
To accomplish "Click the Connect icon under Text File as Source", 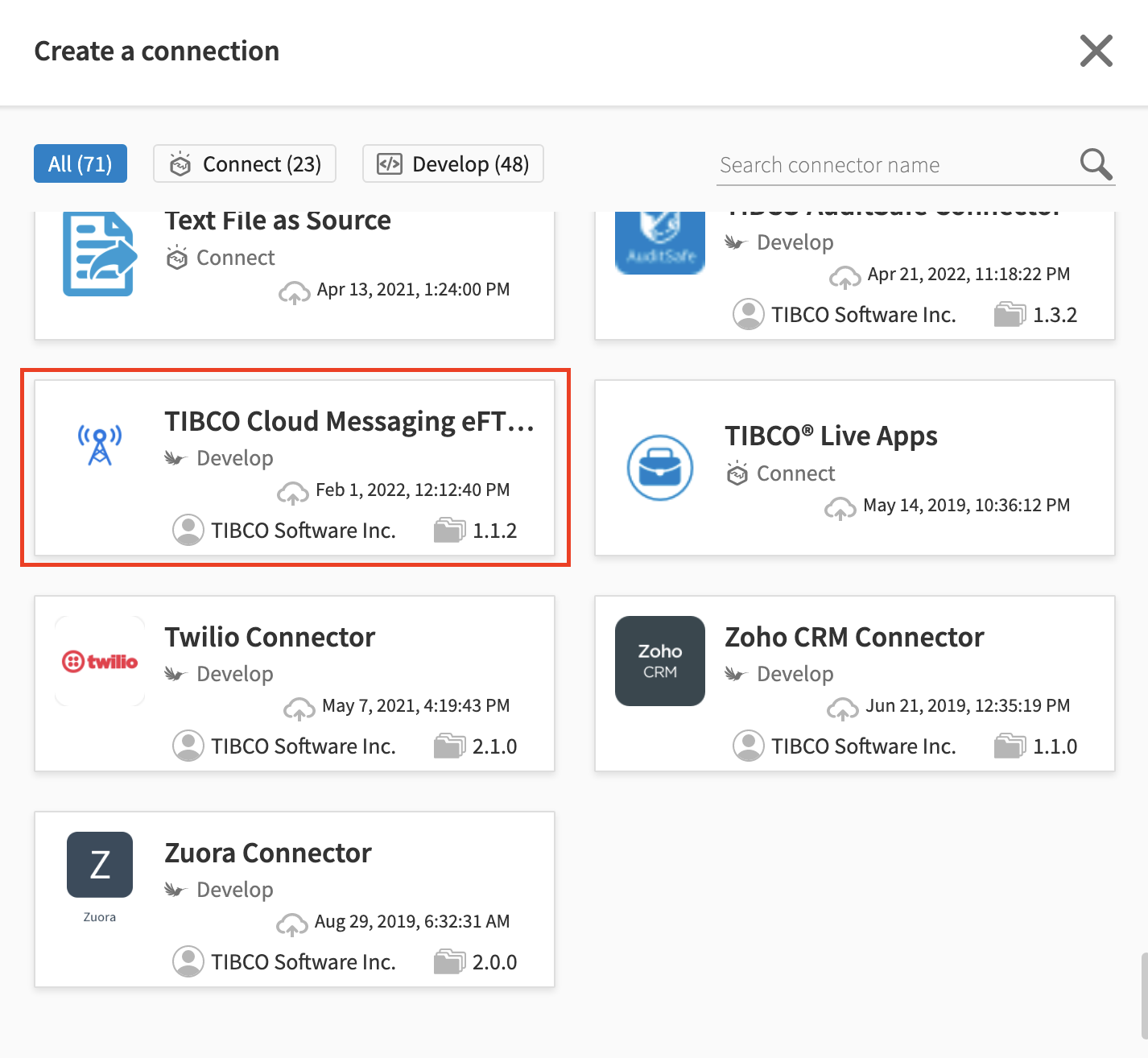I will click(176, 258).
